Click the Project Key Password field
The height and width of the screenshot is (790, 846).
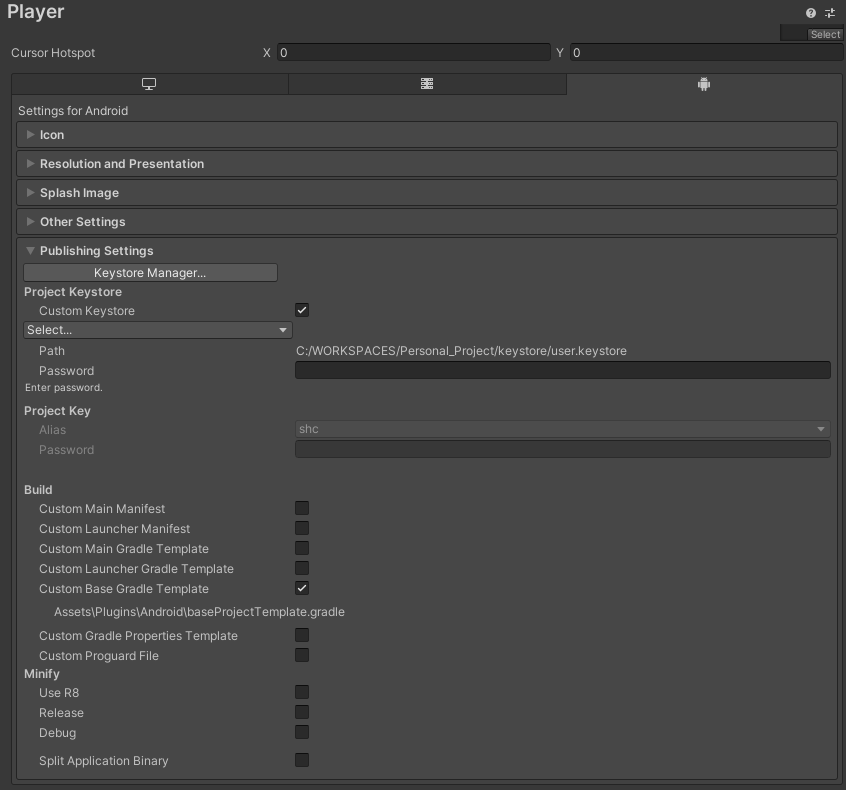(563, 449)
